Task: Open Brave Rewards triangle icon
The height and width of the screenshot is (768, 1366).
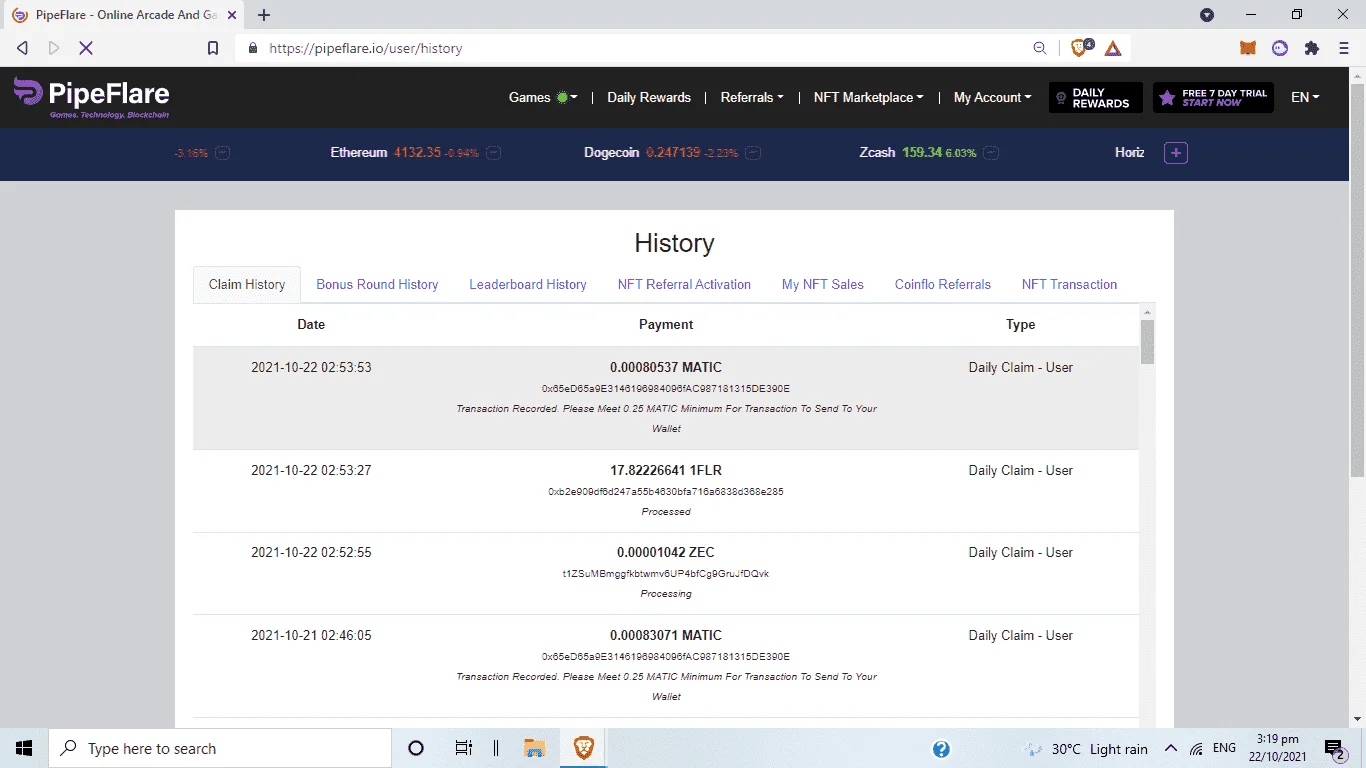Action: click(1113, 48)
